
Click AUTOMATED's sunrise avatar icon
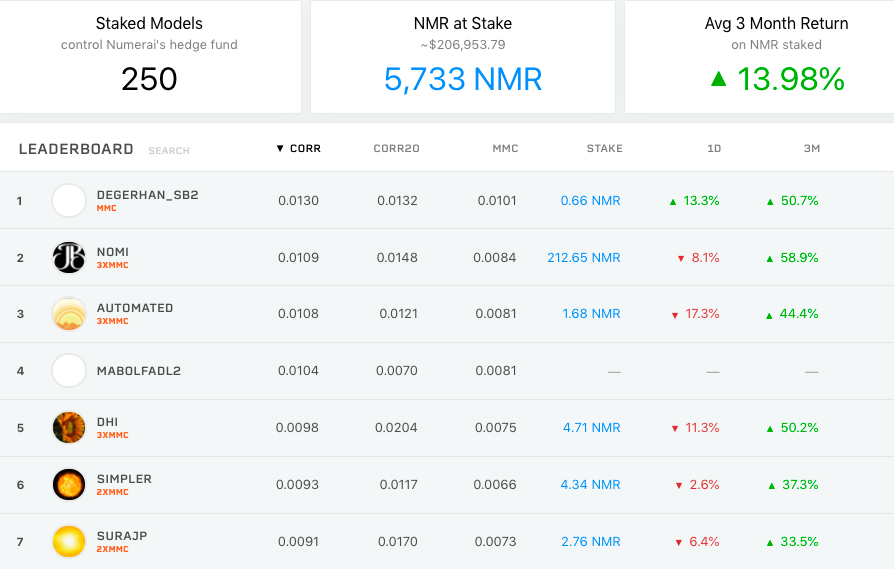point(69,314)
